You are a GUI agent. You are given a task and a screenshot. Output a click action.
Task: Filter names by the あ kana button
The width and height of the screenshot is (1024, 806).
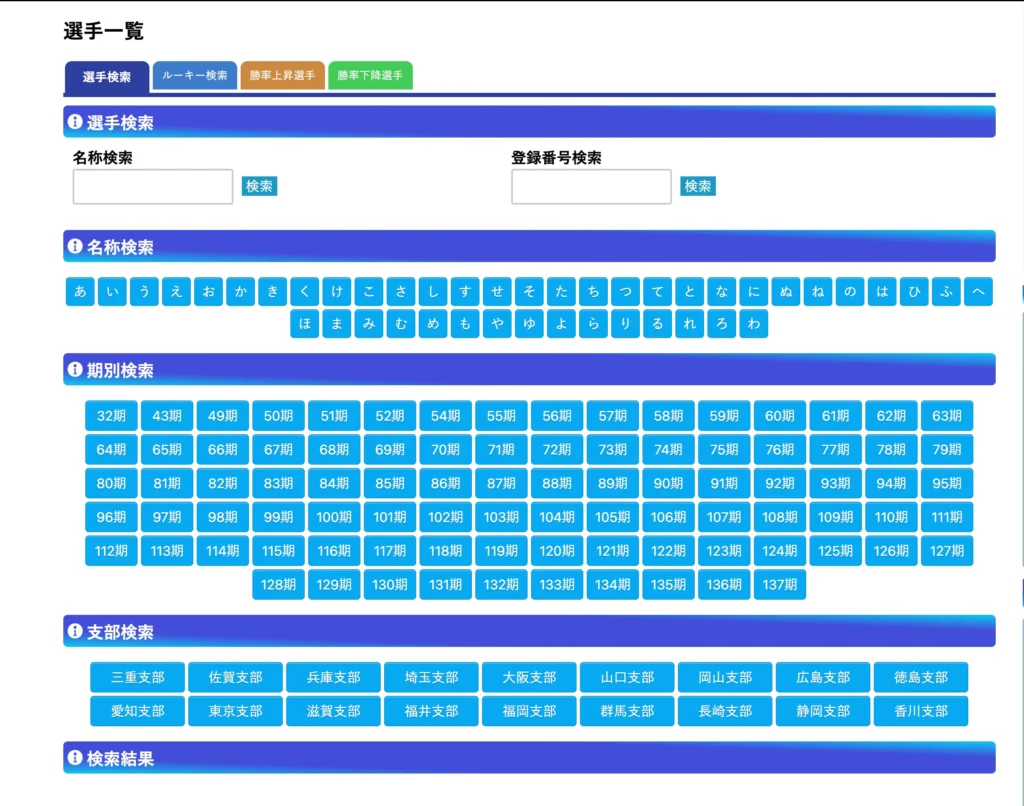click(x=80, y=292)
